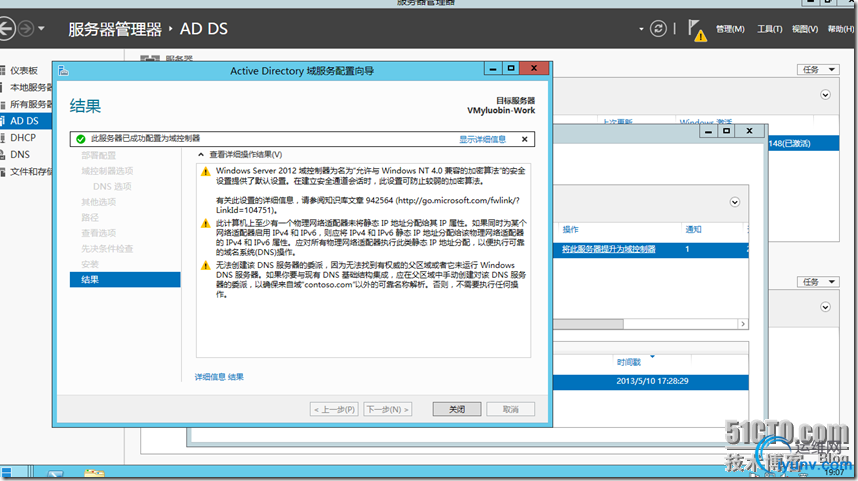Open PowerShell from the taskbar

click(55, 474)
